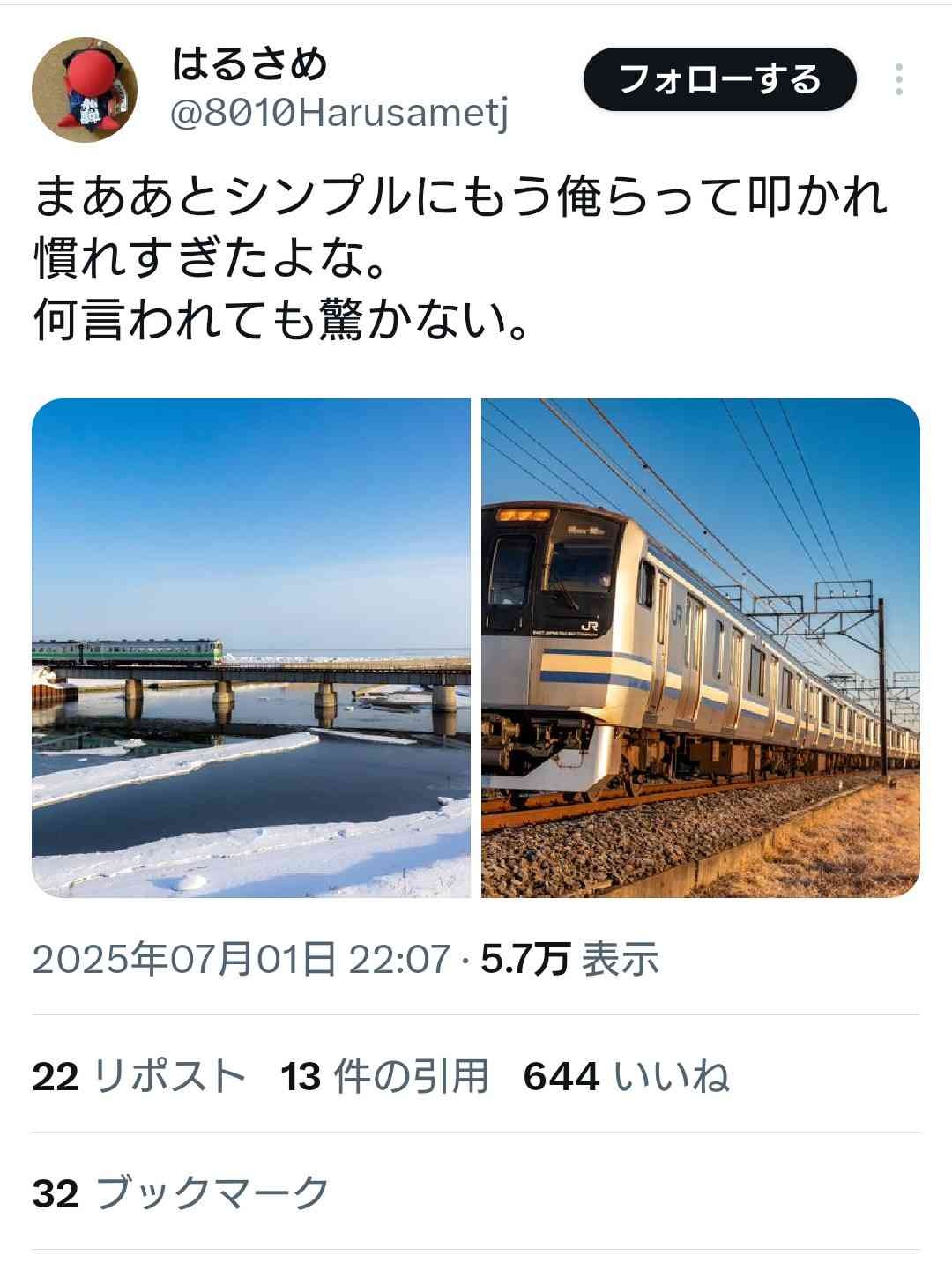
Task: Show the 件の引用 quotes list
Action: [411, 1077]
